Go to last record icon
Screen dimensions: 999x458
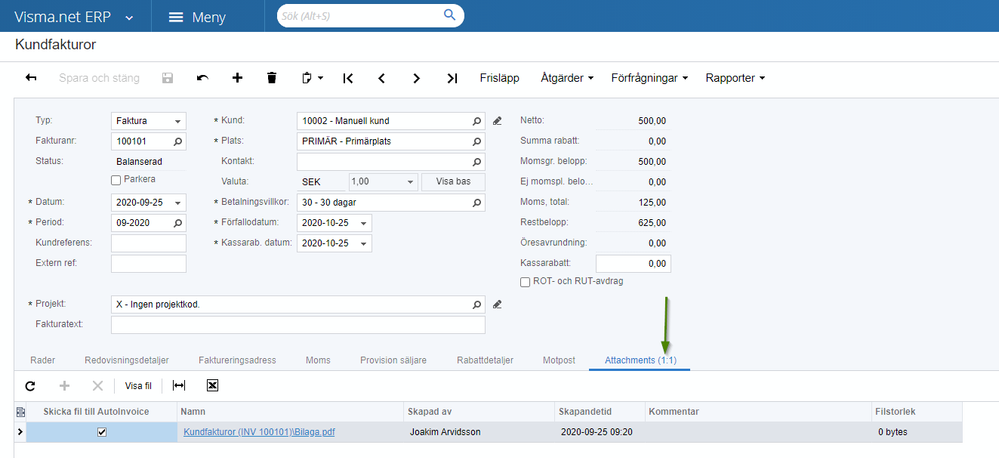point(452,78)
